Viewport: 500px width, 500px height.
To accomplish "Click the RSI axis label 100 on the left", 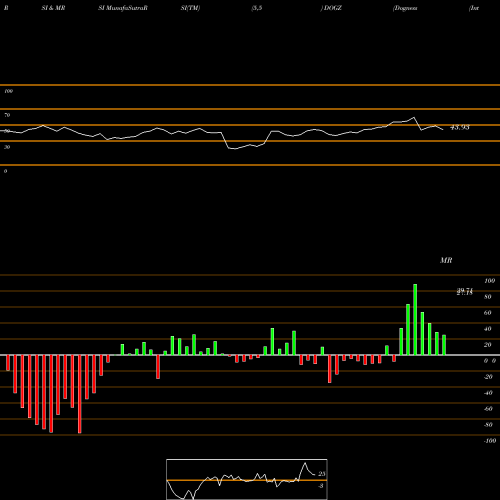I will [x=8, y=91].
